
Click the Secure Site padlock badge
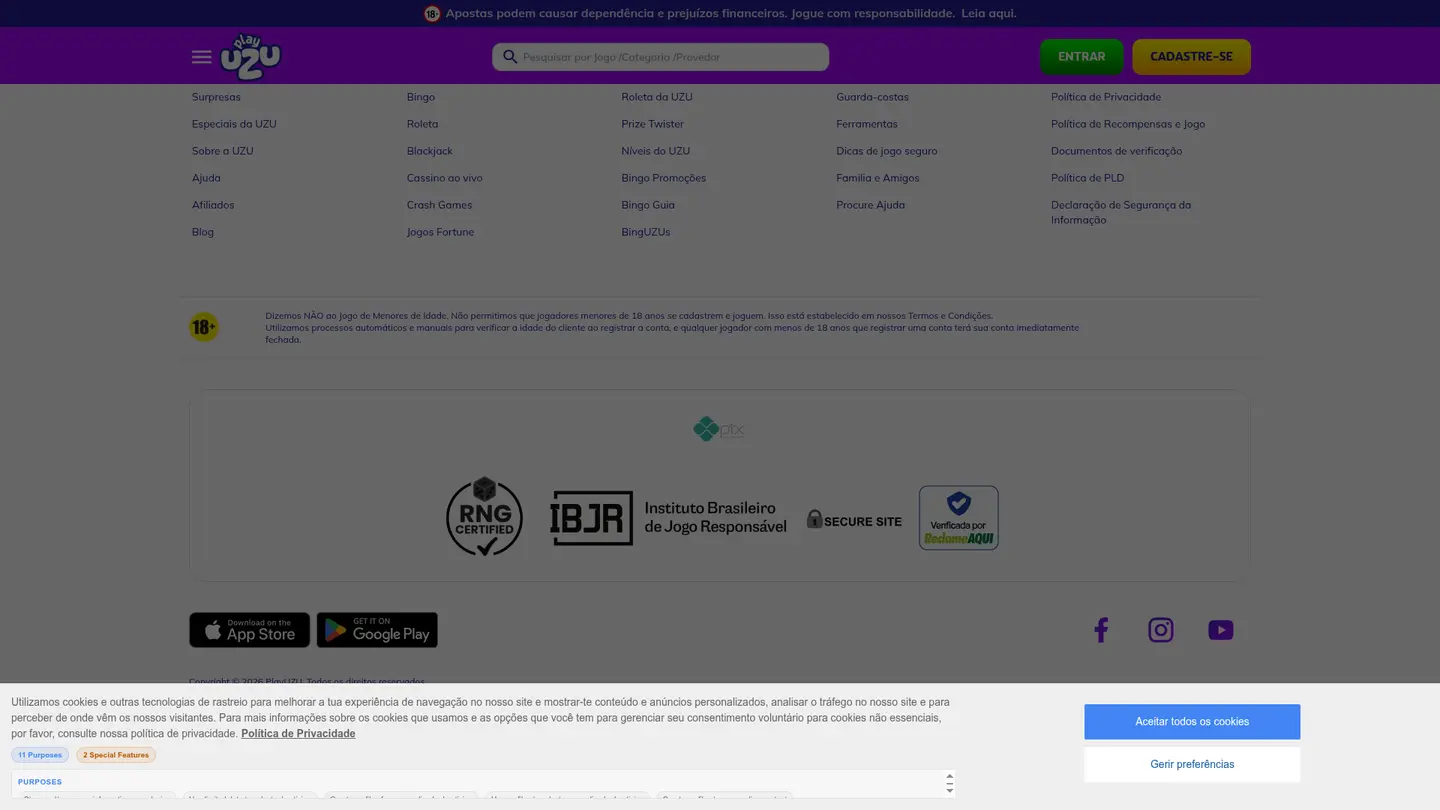(854, 520)
